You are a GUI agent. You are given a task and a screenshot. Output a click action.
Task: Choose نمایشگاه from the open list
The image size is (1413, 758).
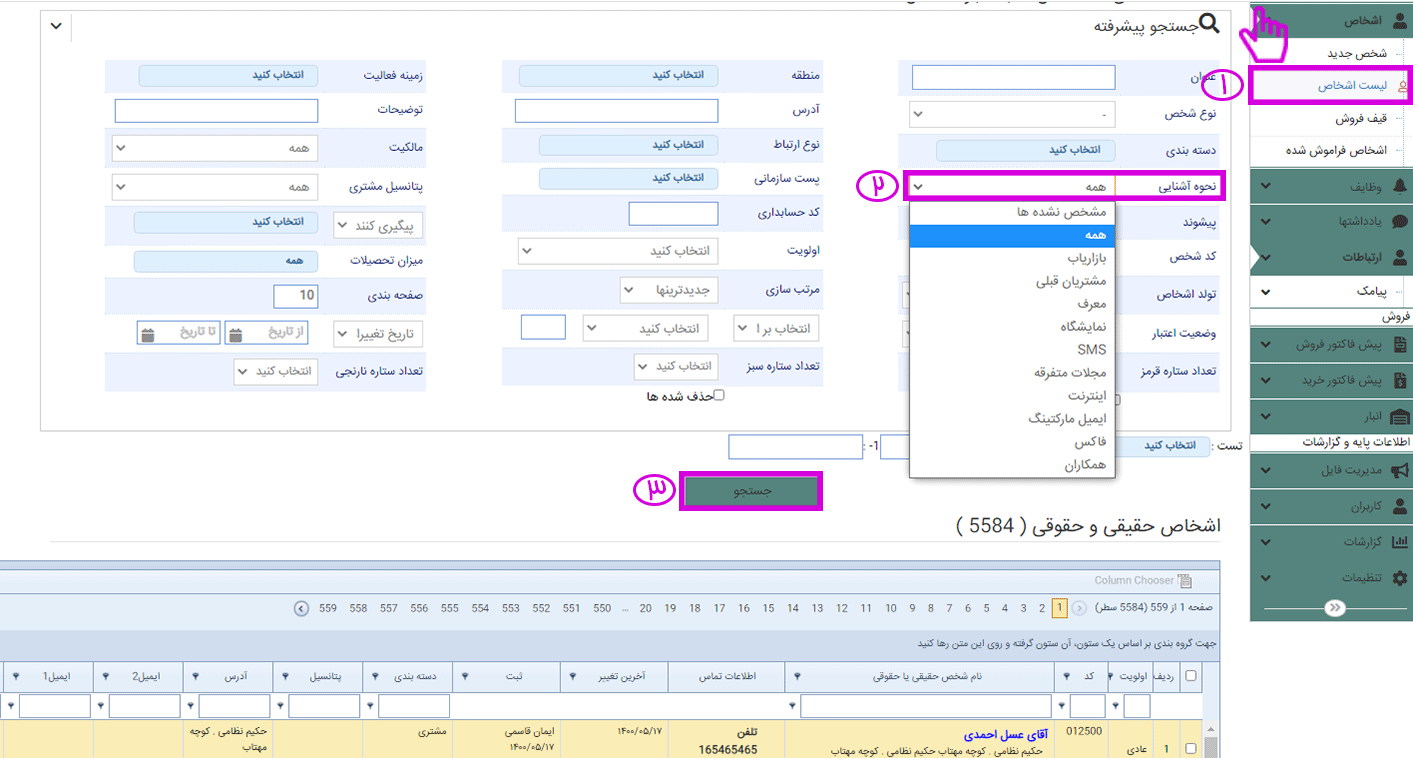point(1012,327)
